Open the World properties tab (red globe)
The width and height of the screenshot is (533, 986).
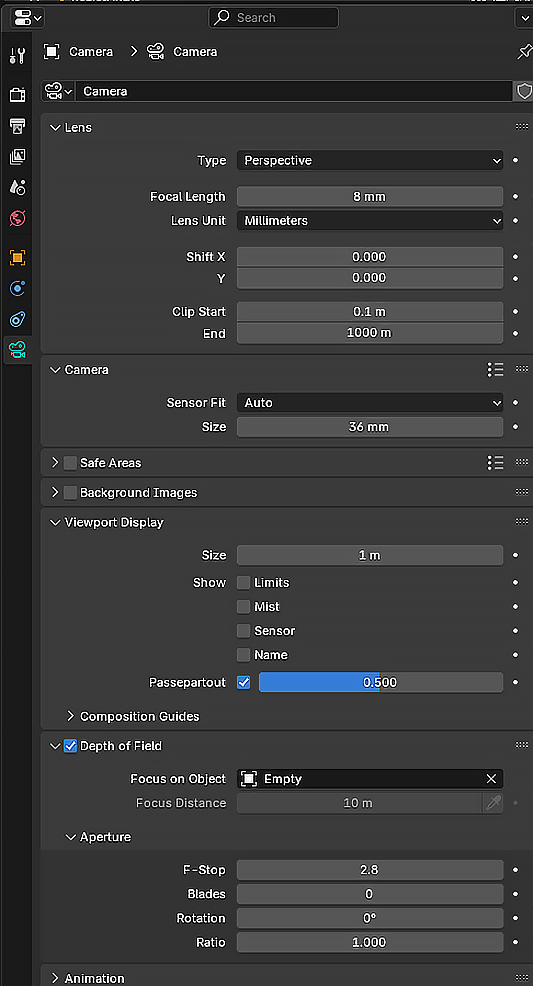pyautogui.click(x=17, y=219)
